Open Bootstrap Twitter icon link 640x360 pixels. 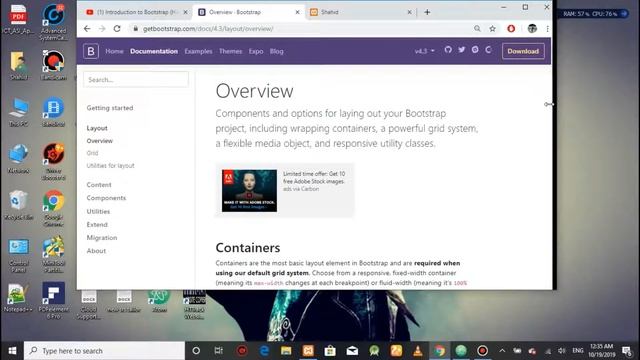[462, 50]
